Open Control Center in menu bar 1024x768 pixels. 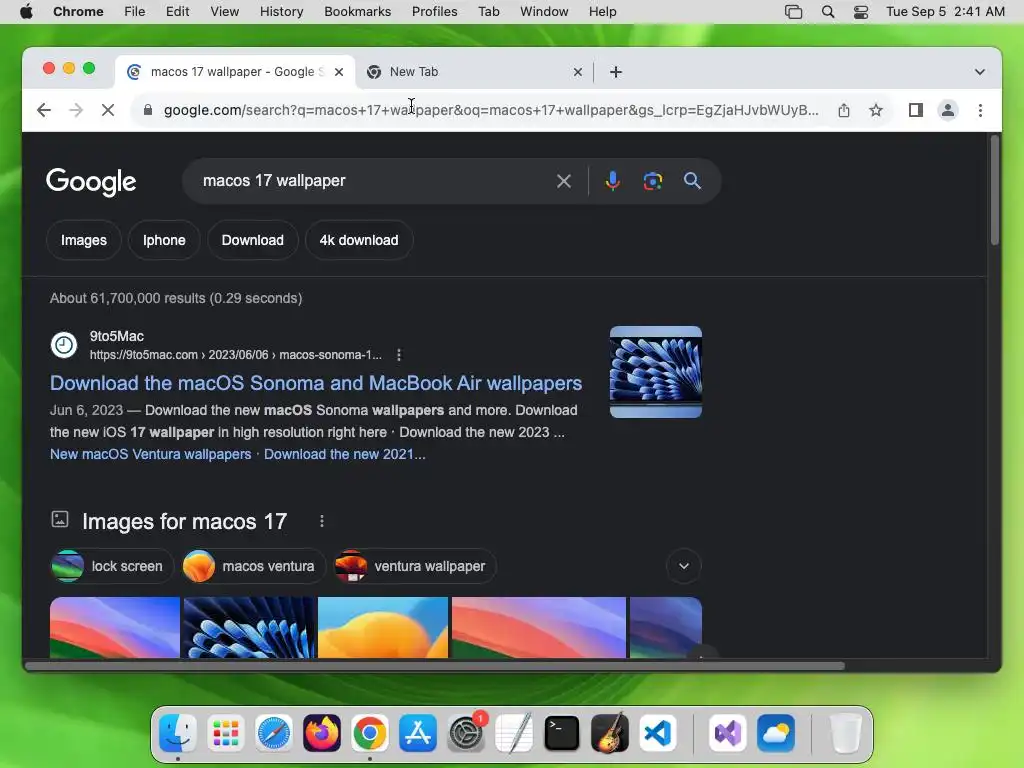coord(861,12)
